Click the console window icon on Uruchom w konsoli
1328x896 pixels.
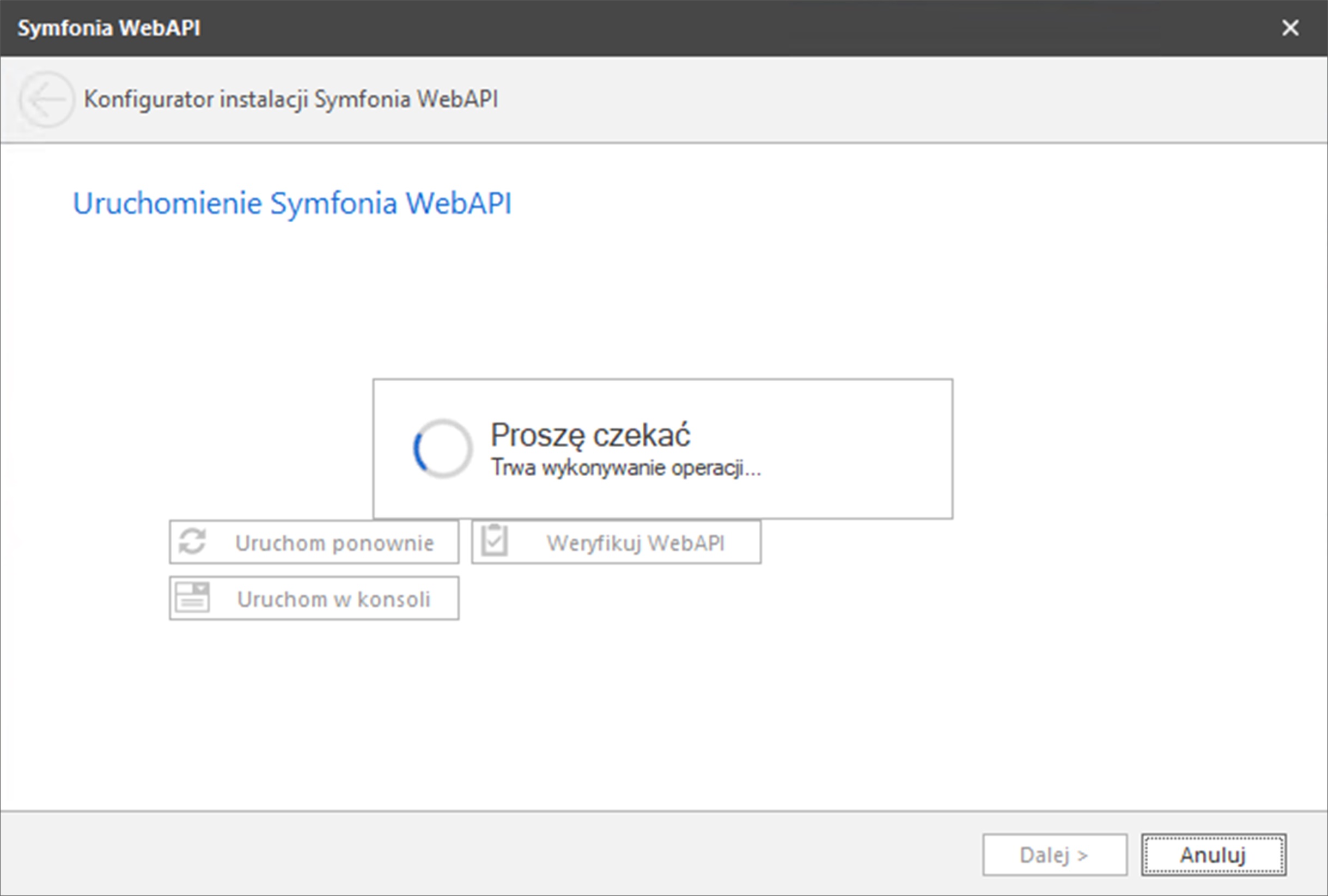[x=192, y=597]
